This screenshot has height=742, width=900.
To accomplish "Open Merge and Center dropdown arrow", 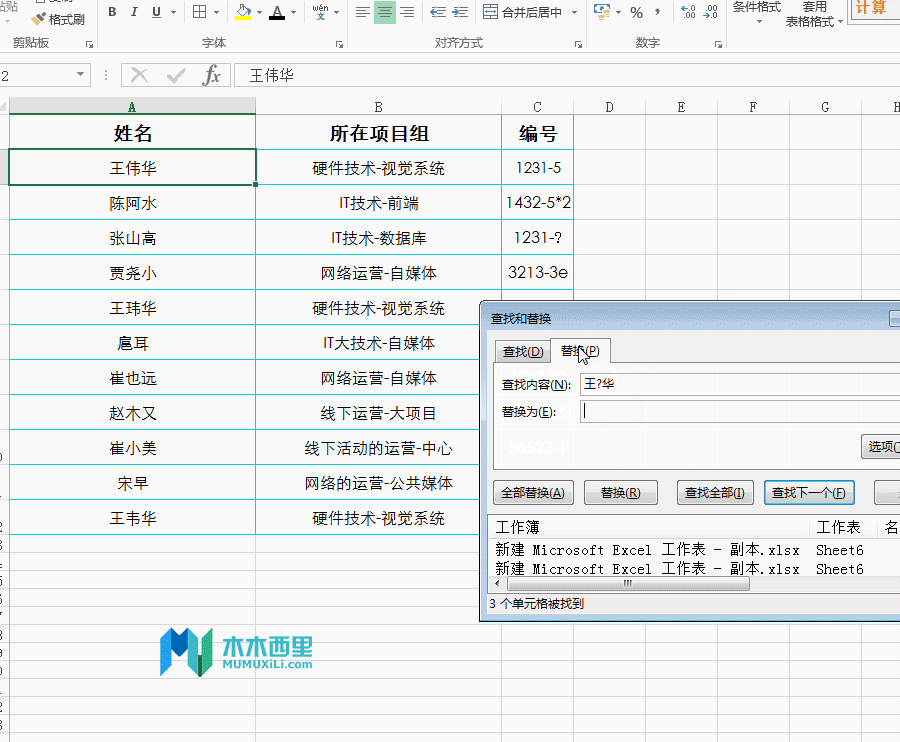I will [574, 12].
